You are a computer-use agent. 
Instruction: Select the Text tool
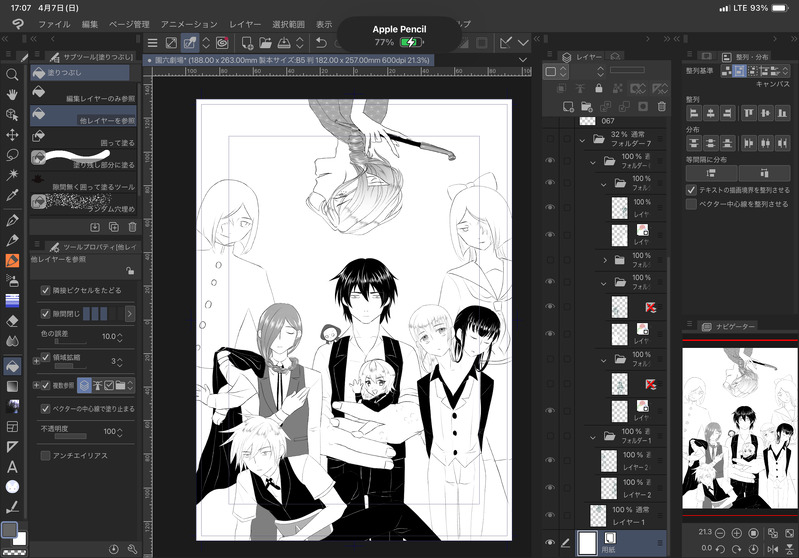12,467
